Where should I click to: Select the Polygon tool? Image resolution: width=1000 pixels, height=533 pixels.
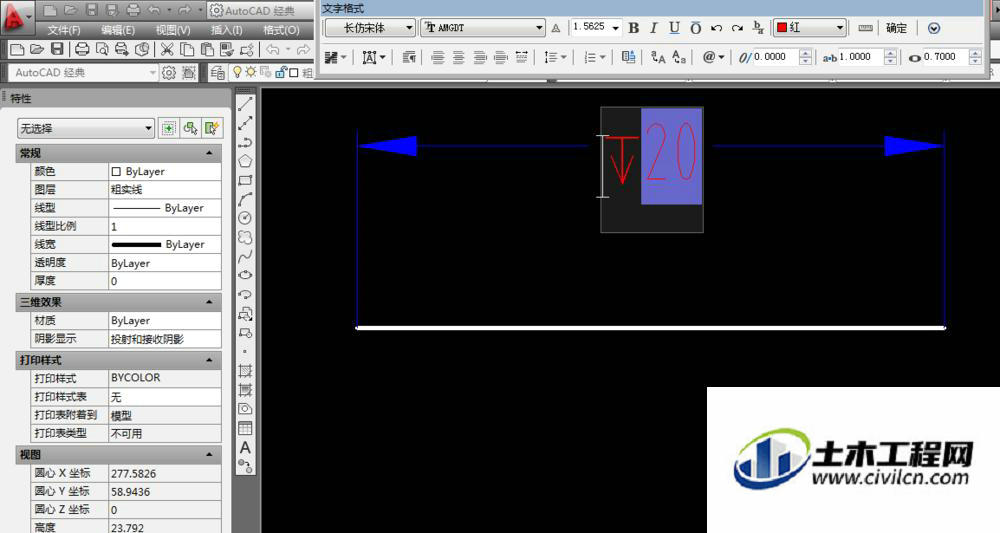[x=245, y=161]
